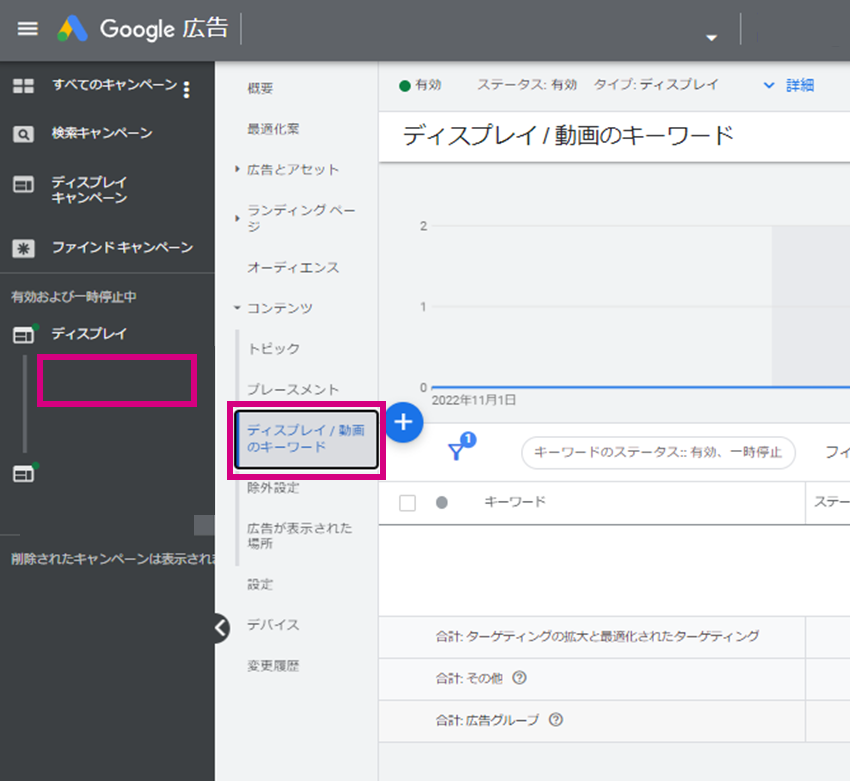Screen dimensions: 850x783
Task: Open the デバイス page
Action: (x=273, y=625)
